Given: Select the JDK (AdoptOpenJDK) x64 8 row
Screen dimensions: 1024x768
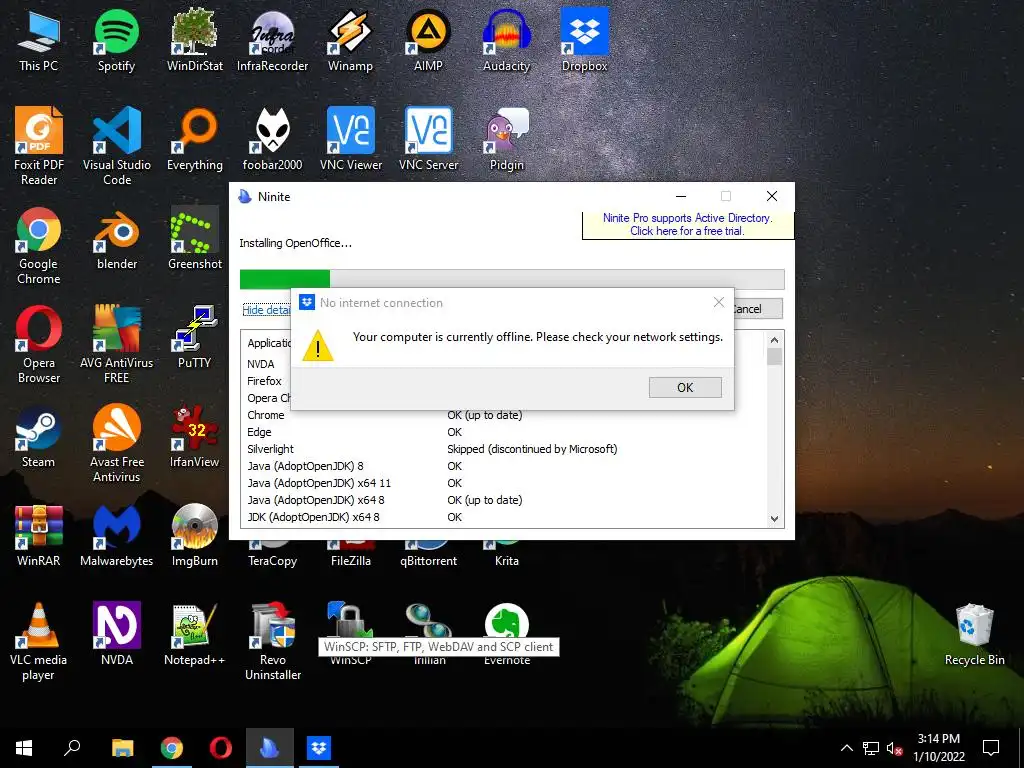Looking at the screenshot, I should coord(503,517).
